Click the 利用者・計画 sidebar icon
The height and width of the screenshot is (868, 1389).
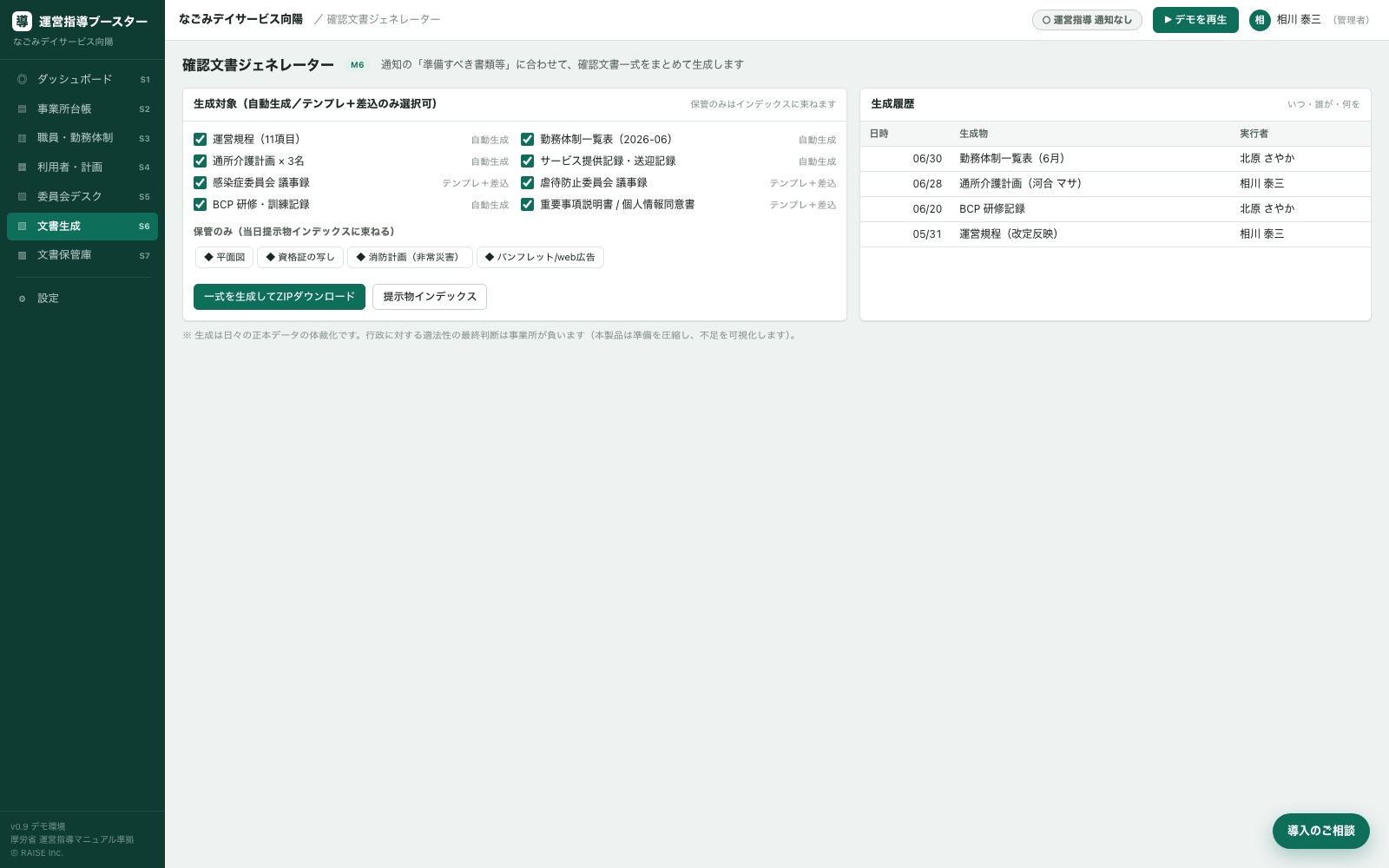(23, 167)
